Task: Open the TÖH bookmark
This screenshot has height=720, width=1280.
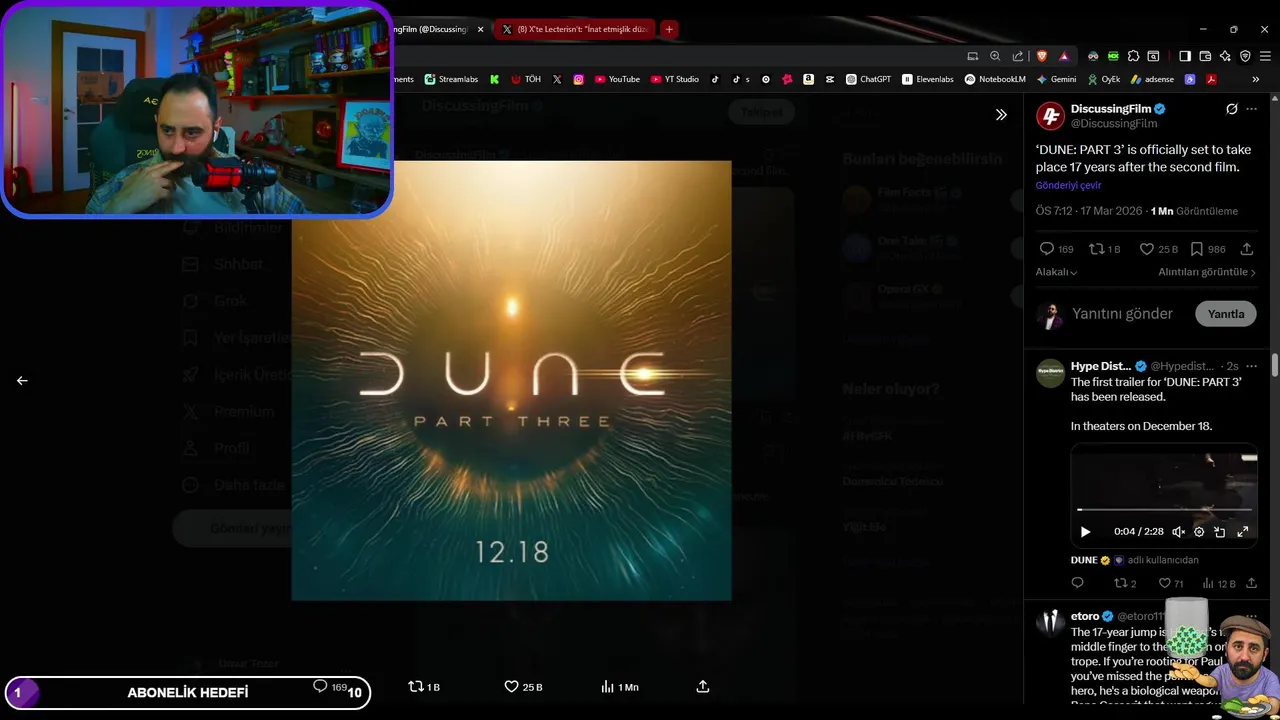Action: click(x=526, y=79)
